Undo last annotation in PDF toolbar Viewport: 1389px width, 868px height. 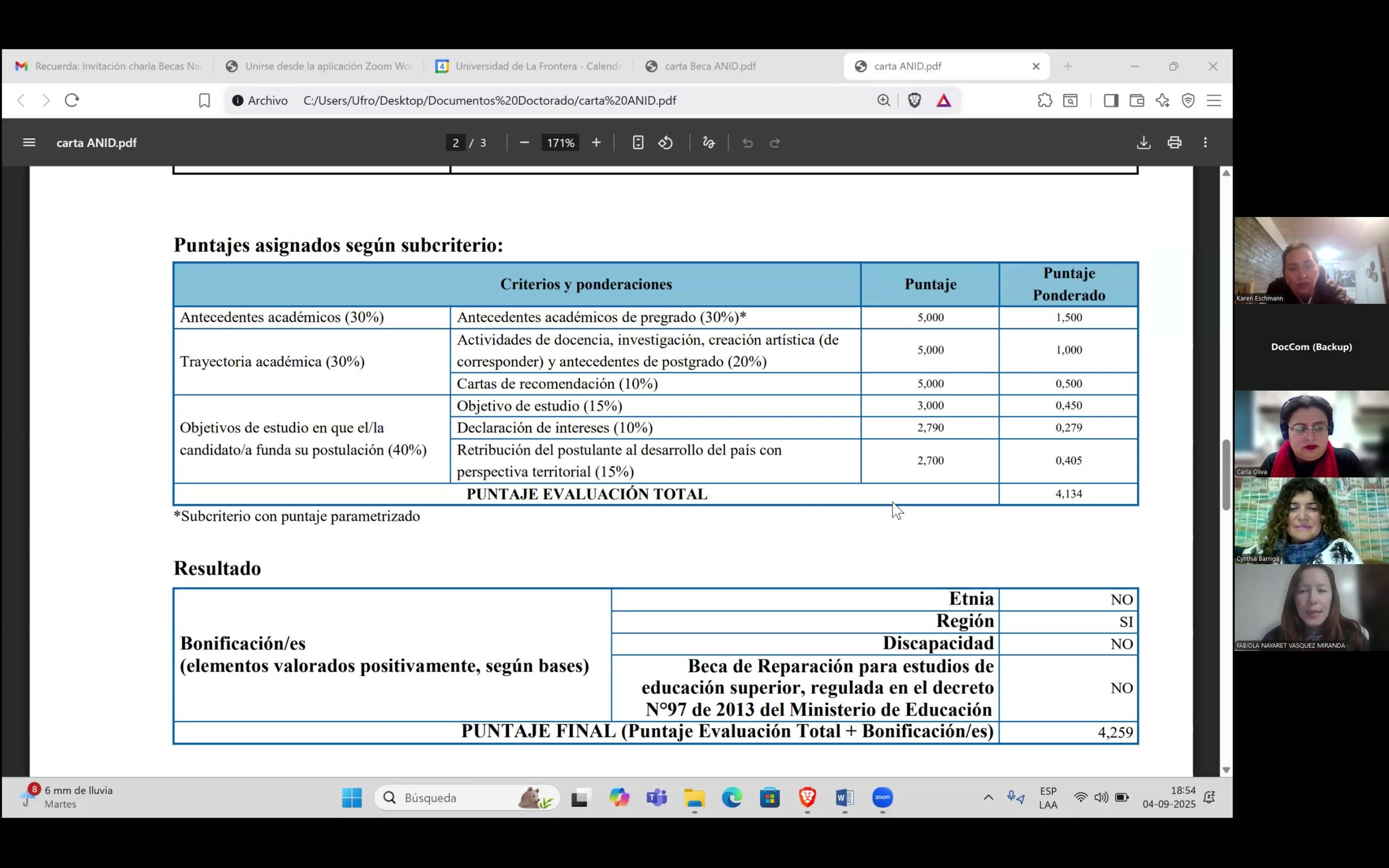click(x=747, y=142)
